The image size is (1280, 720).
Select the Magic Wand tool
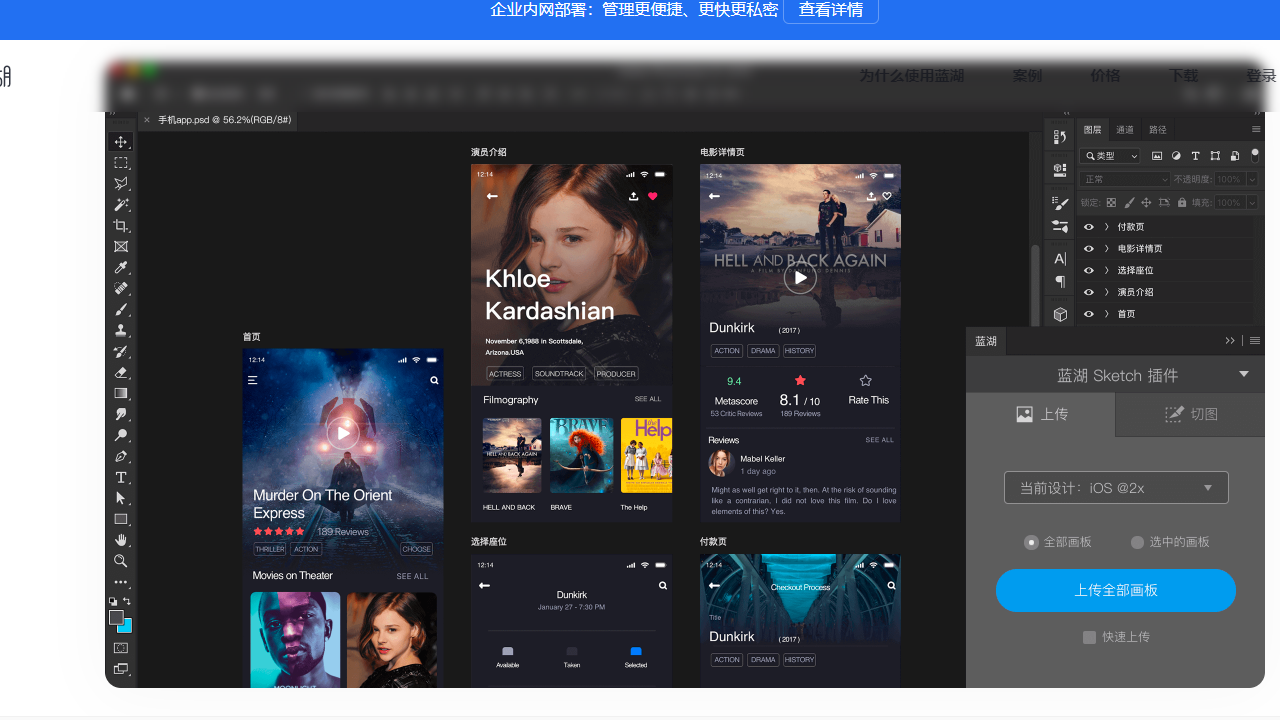(x=121, y=205)
